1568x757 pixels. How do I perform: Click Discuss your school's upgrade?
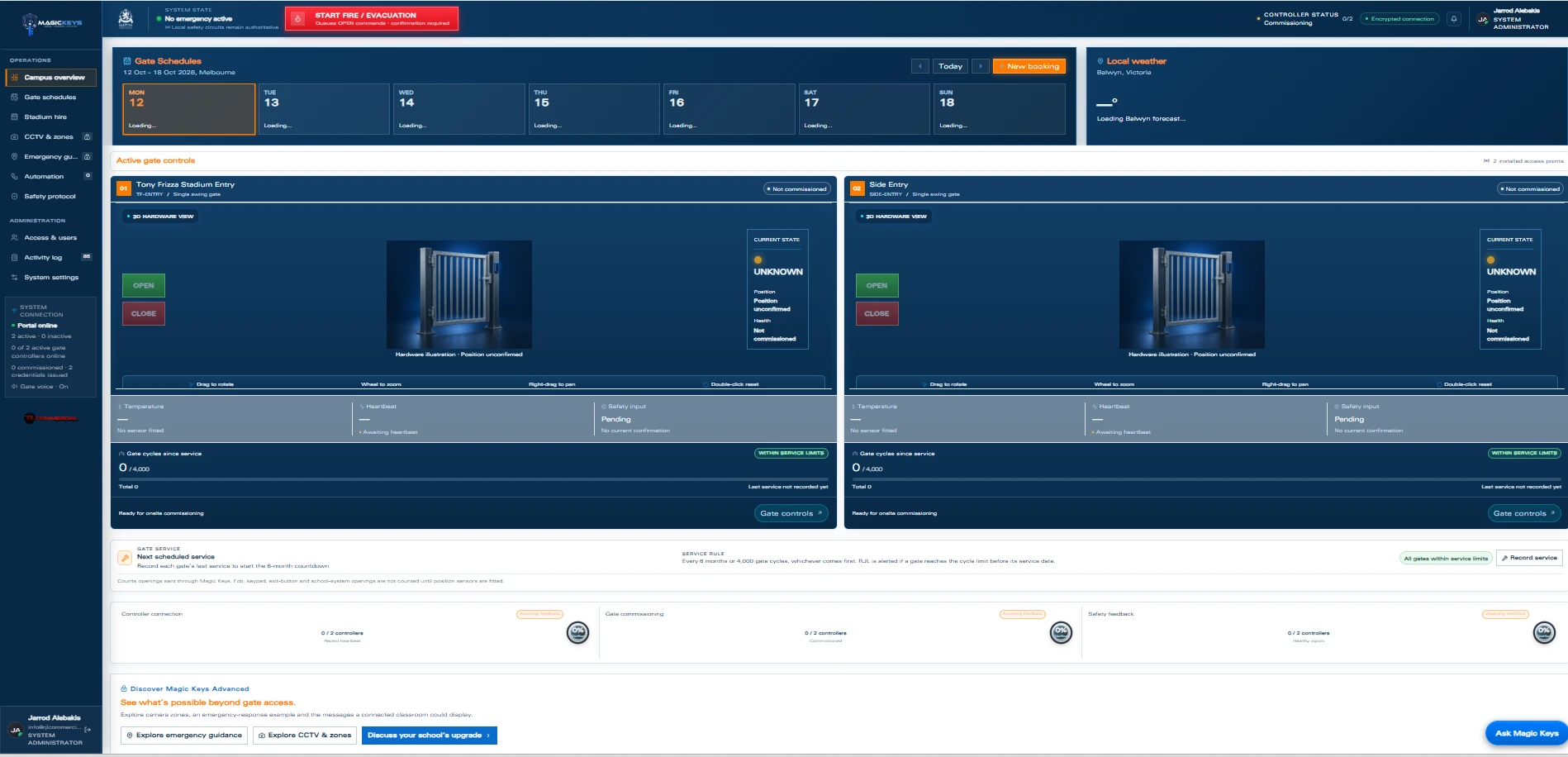pyautogui.click(x=430, y=735)
